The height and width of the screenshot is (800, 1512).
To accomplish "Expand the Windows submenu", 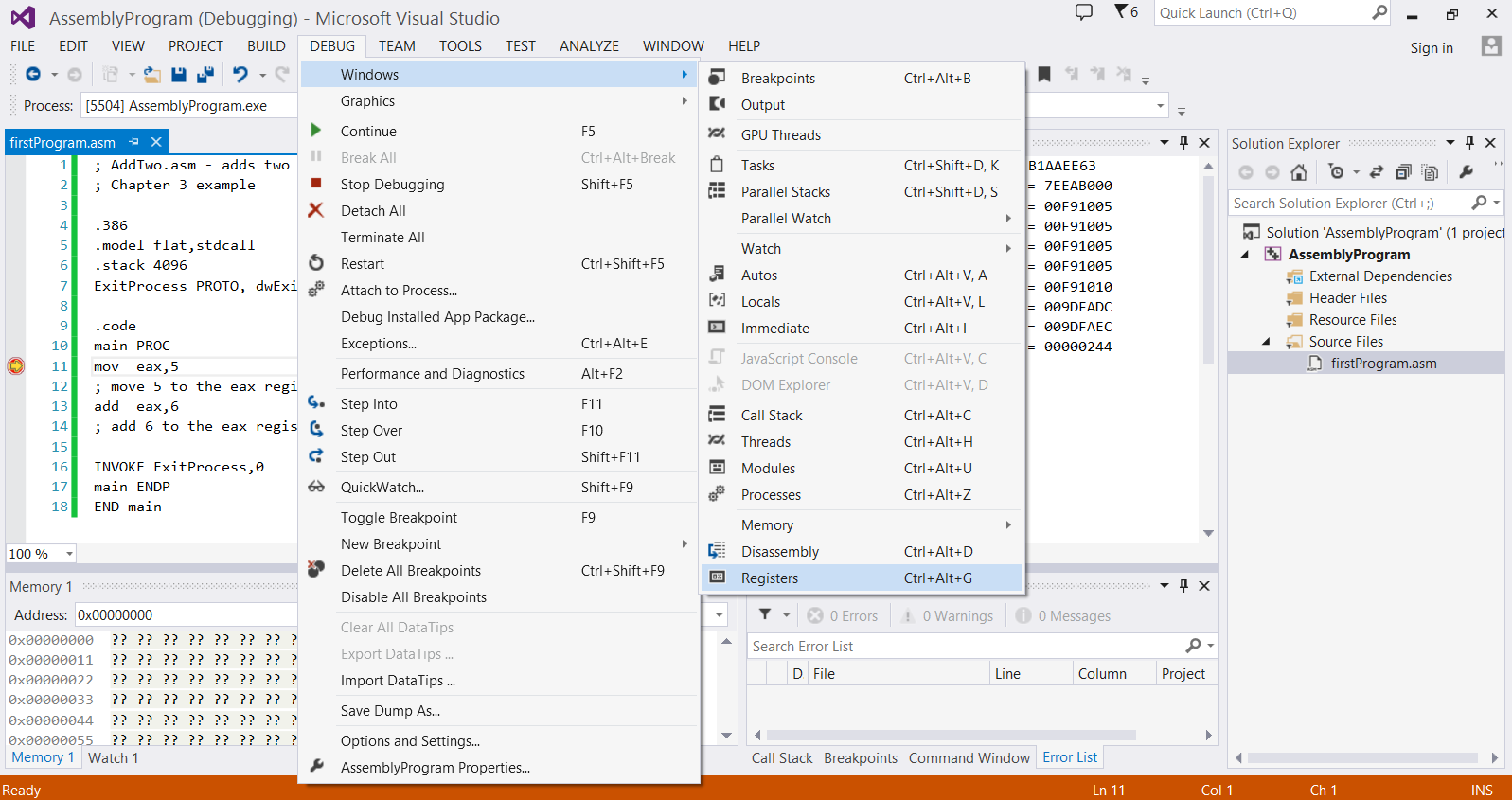I will [500, 75].
